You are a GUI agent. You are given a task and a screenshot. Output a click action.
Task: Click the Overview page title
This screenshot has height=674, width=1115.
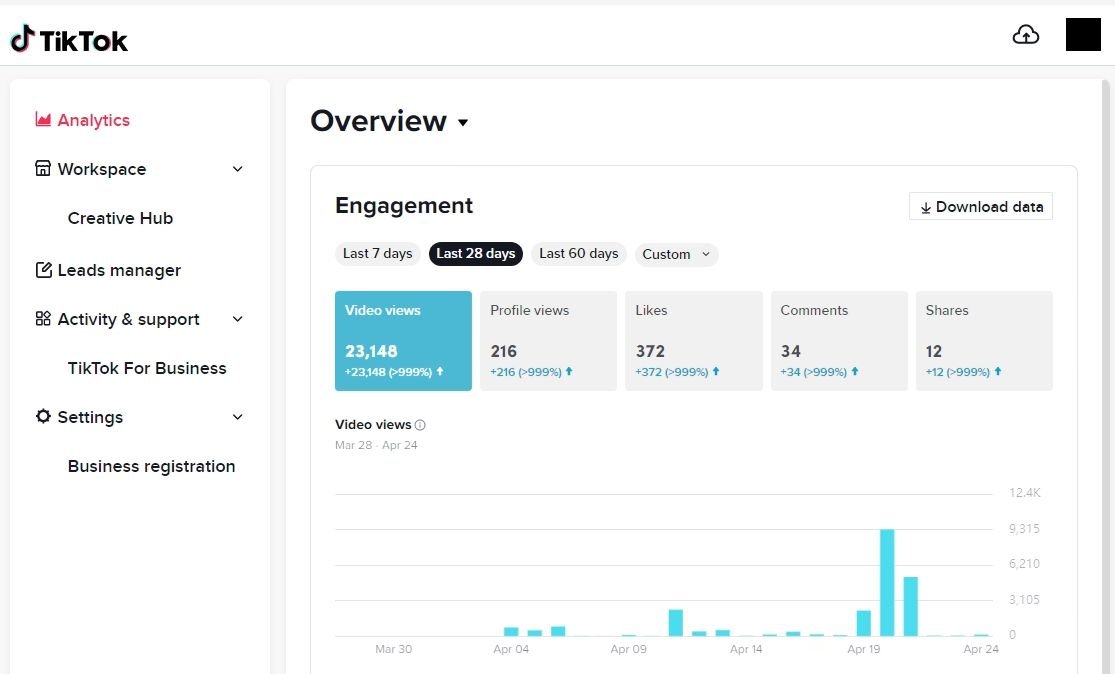pyautogui.click(x=378, y=121)
